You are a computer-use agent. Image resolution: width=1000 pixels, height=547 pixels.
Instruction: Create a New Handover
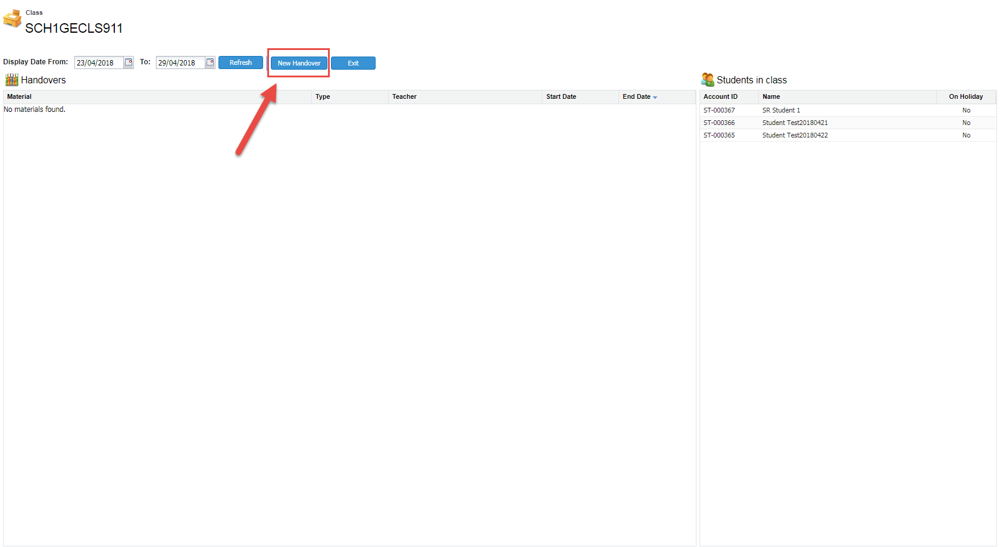click(x=299, y=63)
